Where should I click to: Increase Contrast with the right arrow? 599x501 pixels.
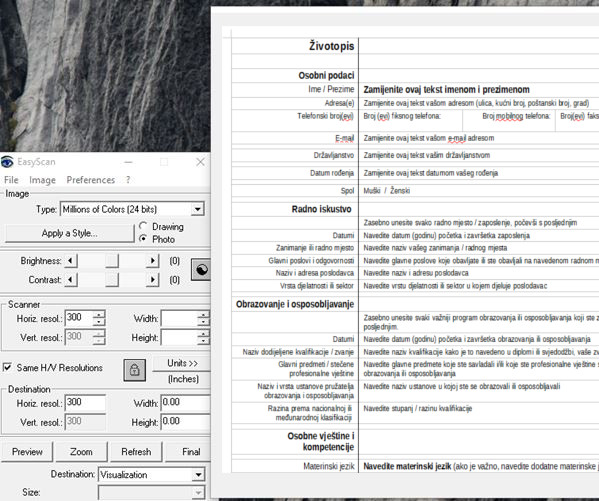152,280
